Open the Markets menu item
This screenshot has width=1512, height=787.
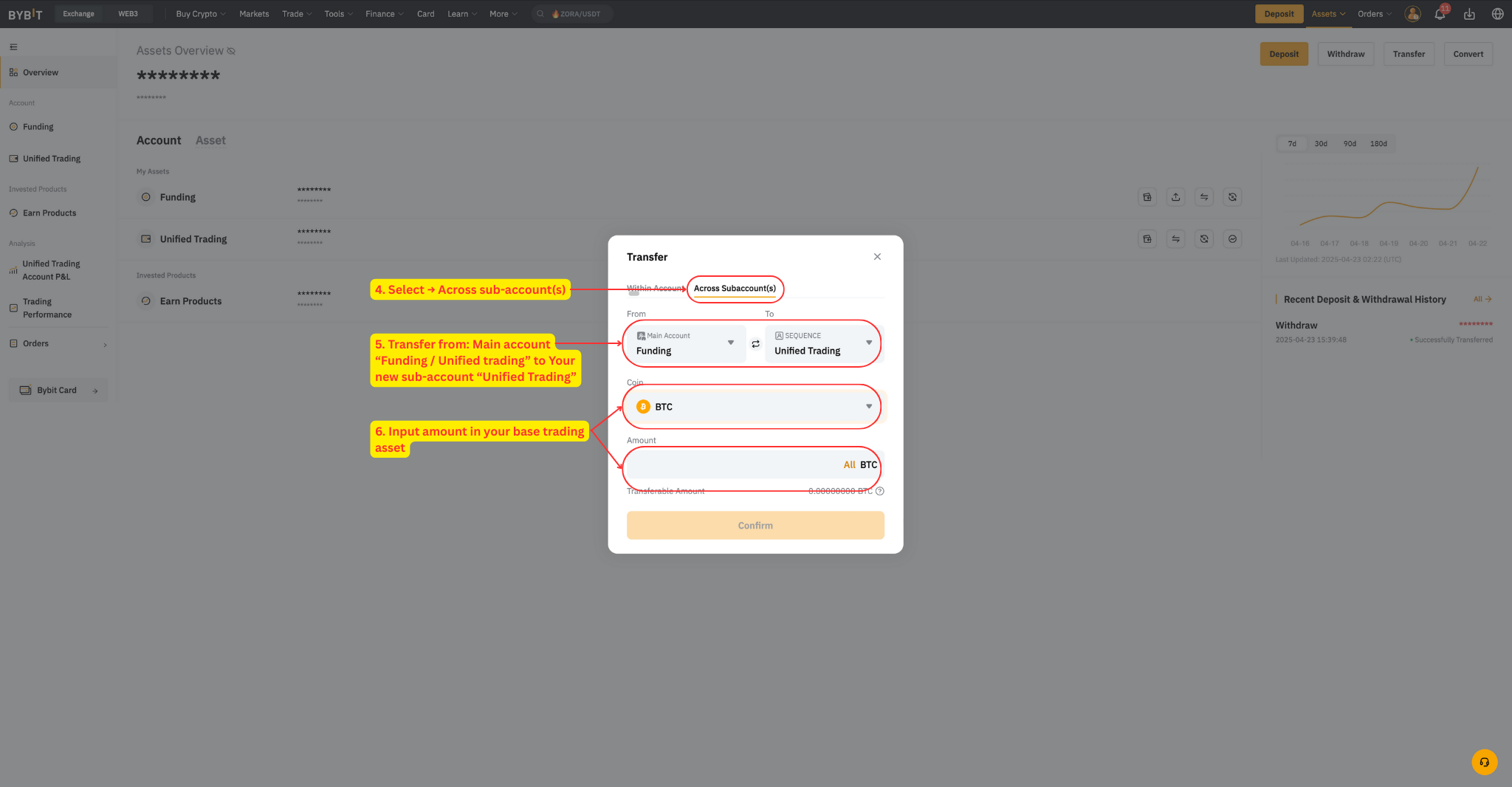[x=254, y=14]
